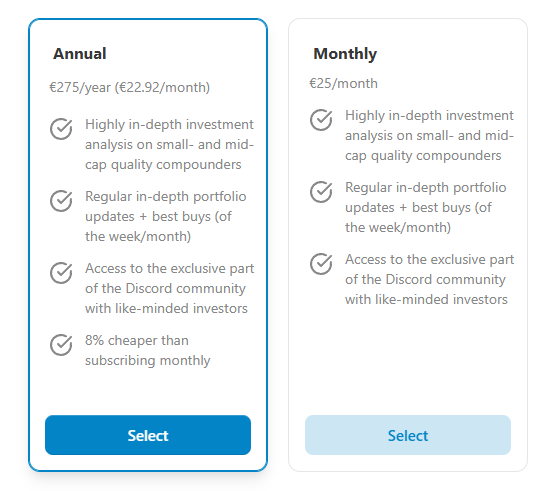Click the Select button on Monthly plan
Image resolution: width=538 pixels, height=491 pixels.
tap(408, 435)
